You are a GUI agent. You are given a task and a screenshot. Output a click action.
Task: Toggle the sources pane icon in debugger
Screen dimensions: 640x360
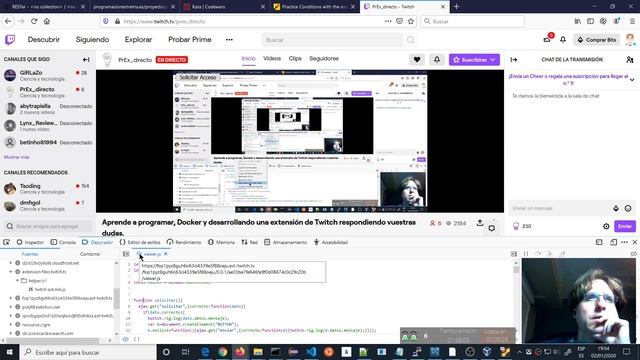(x=126, y=254)
